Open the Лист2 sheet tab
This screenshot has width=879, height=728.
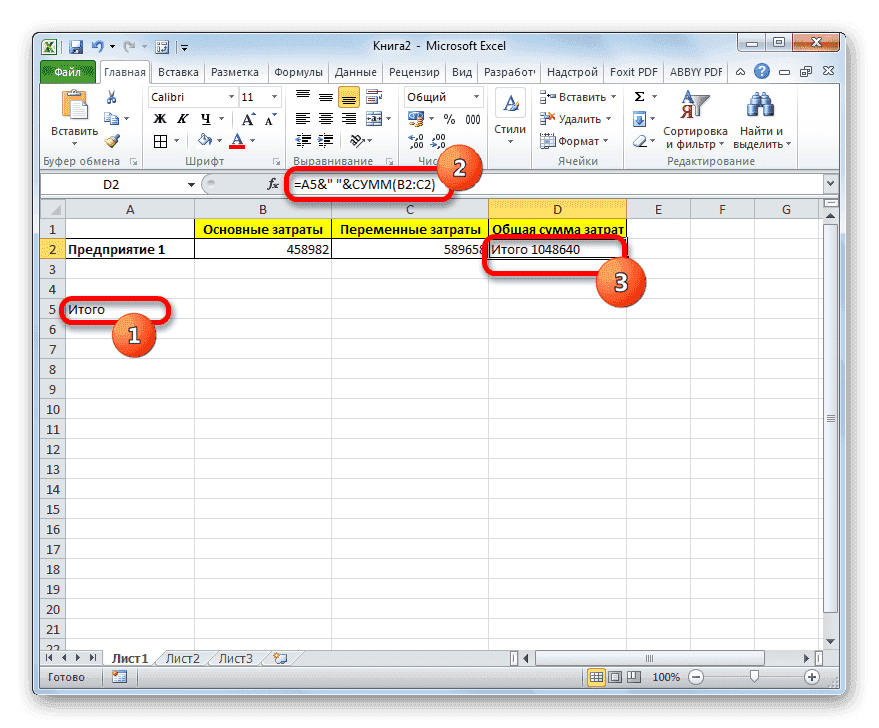point(182,658)
